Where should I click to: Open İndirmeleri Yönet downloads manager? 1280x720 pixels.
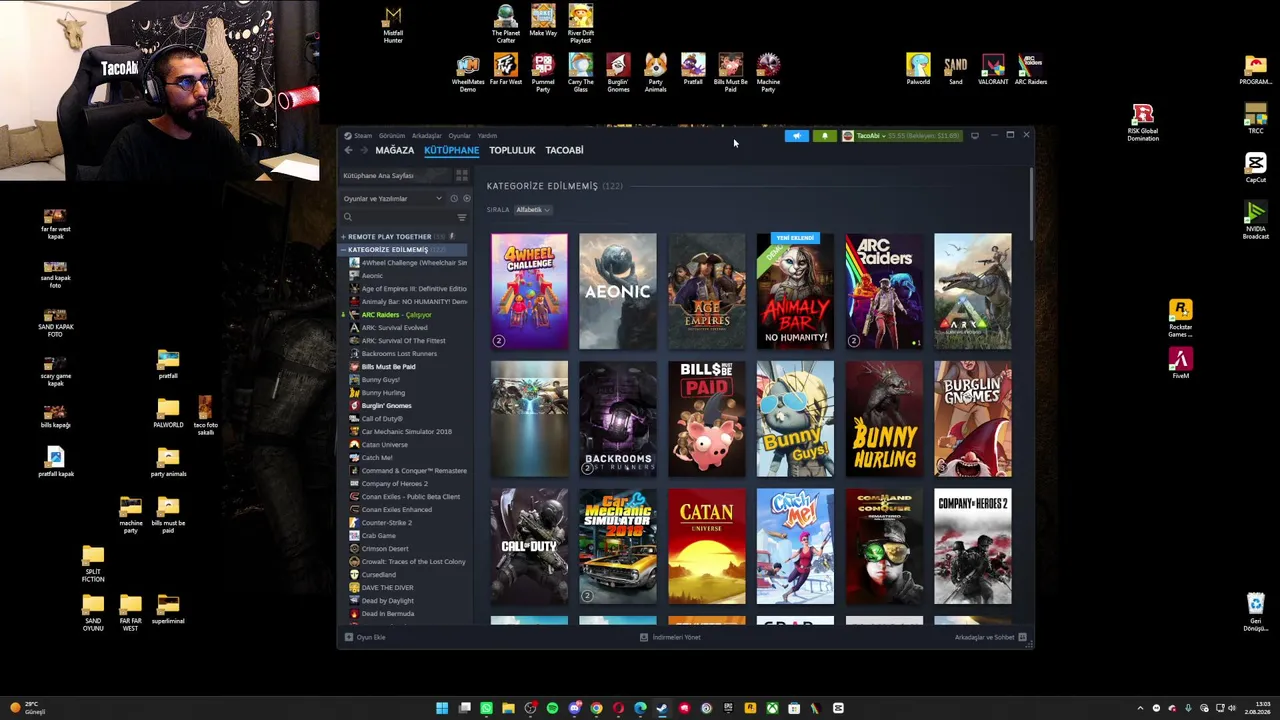670,637
